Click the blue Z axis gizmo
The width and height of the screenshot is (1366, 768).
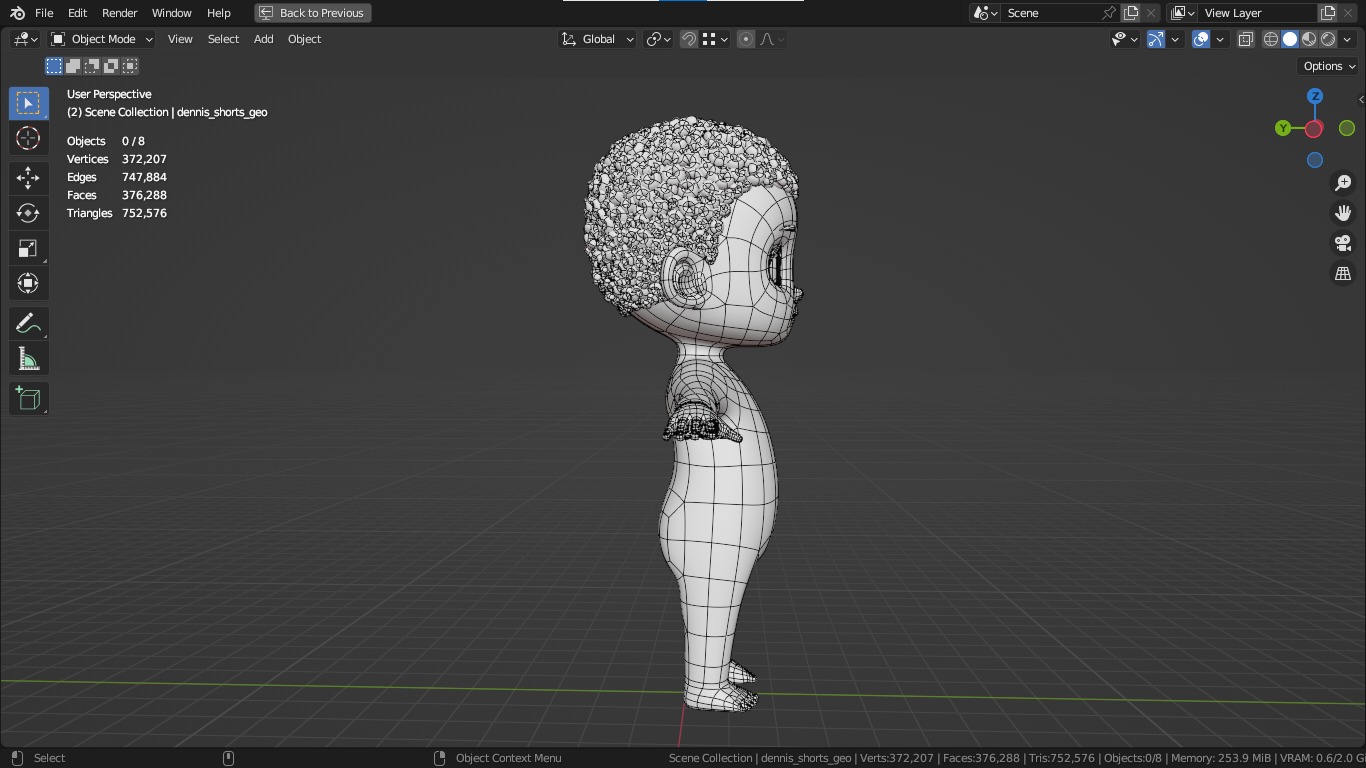tap(1315, 96)
